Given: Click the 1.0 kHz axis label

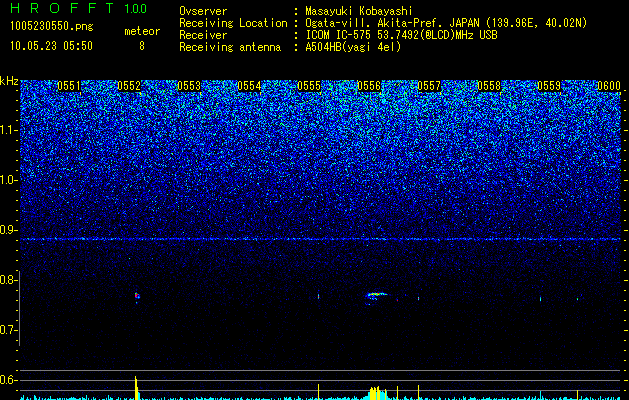Looking at the screenshot, I should pyautogui.click(x=8, y=180).
